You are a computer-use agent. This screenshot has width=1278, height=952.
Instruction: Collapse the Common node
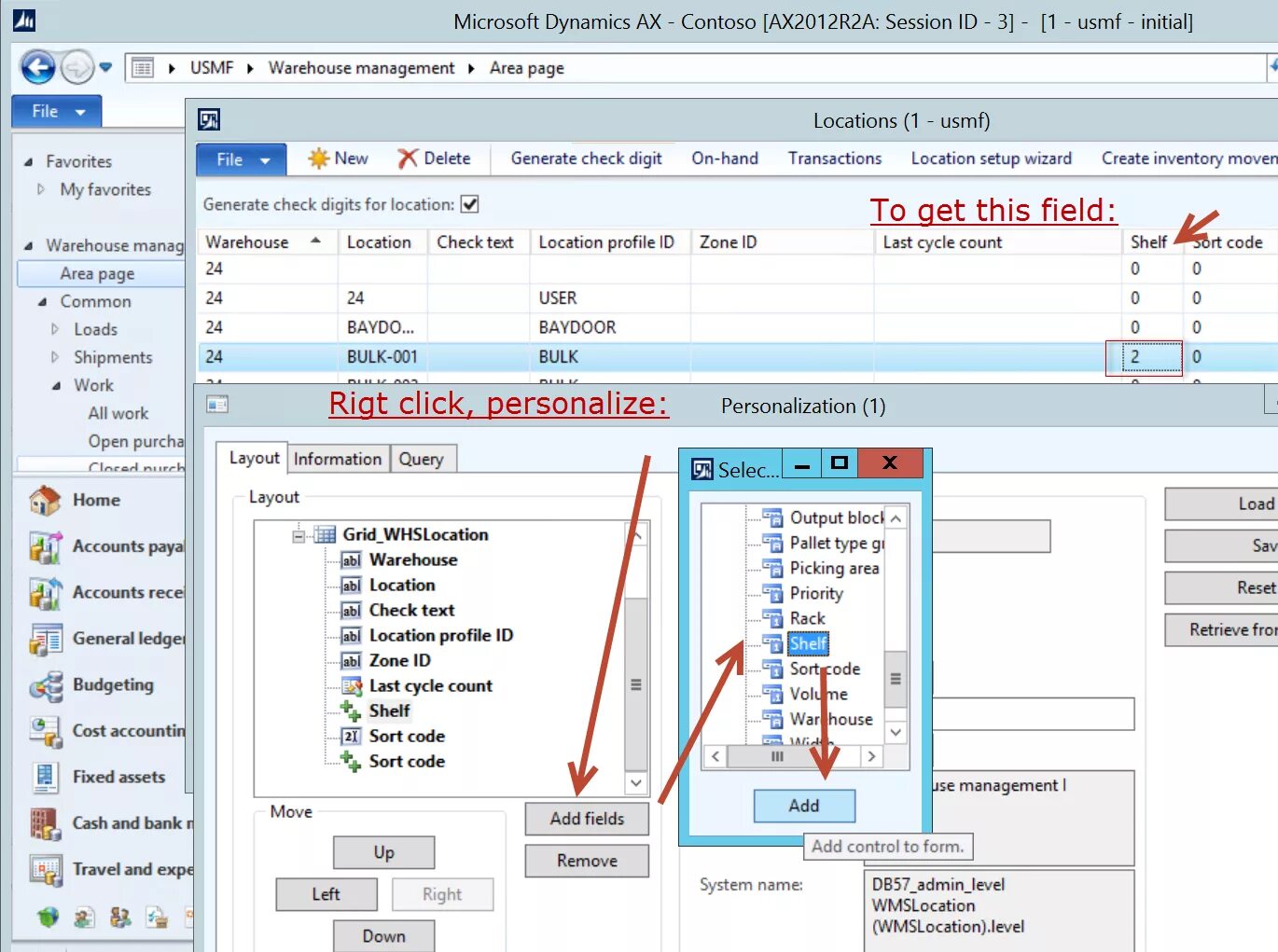(42, 302)
